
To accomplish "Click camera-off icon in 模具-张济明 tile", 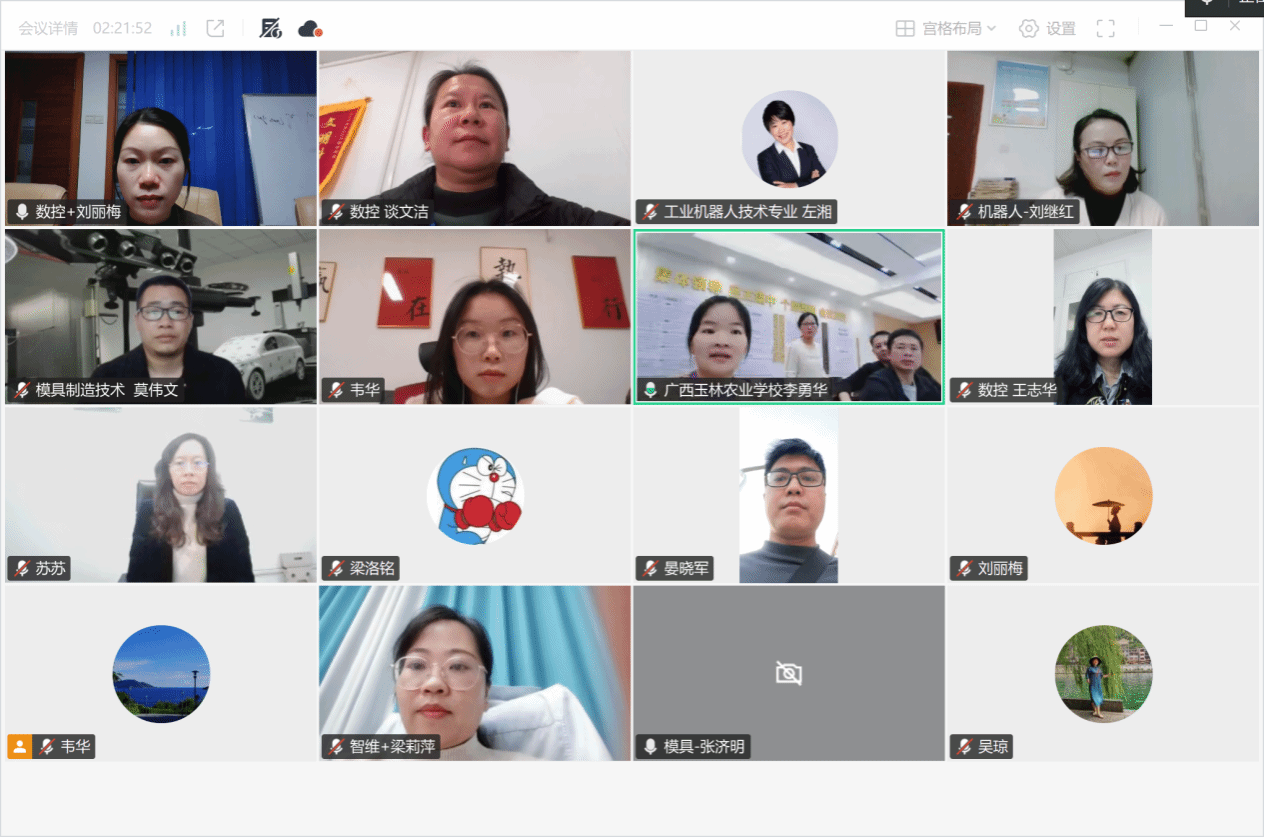I will coord(788,673).
